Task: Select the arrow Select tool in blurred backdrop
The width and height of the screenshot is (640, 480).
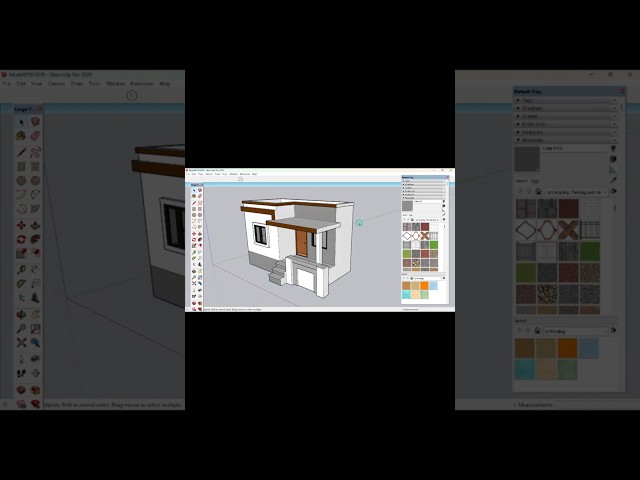Action: (x=21, y=122)
